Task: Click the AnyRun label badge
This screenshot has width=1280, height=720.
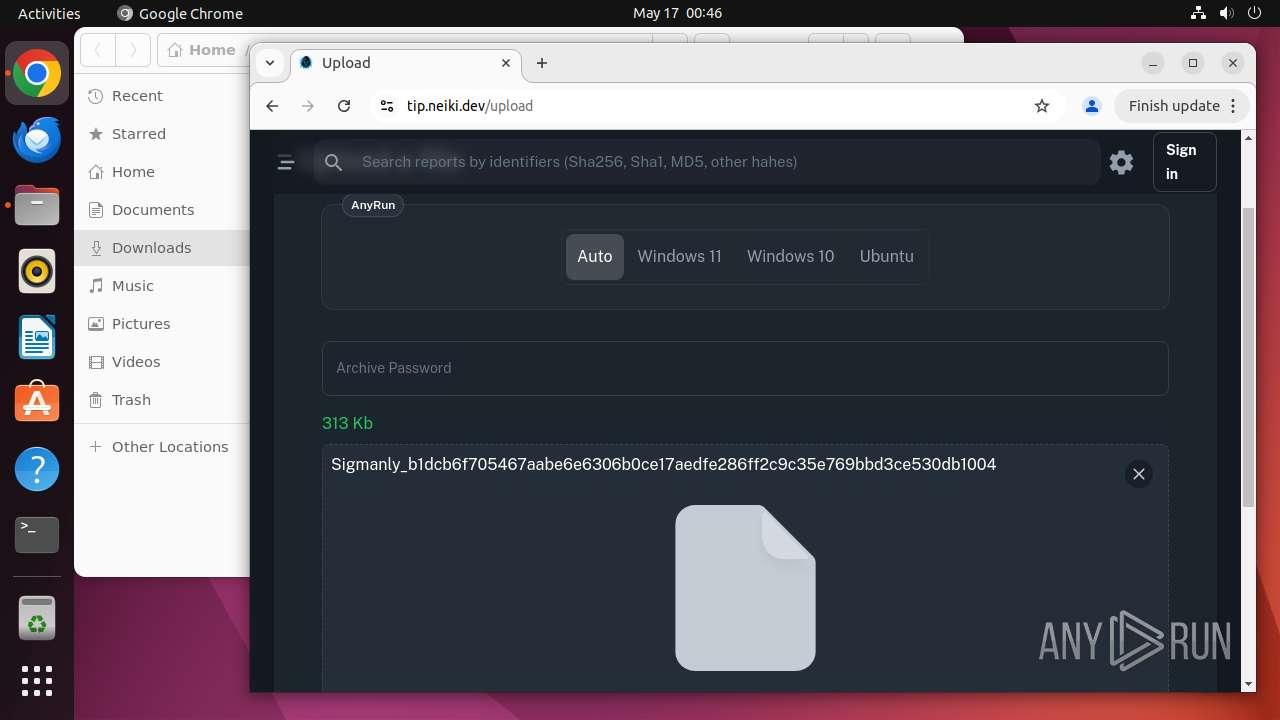Action: (x=373, y=205)
